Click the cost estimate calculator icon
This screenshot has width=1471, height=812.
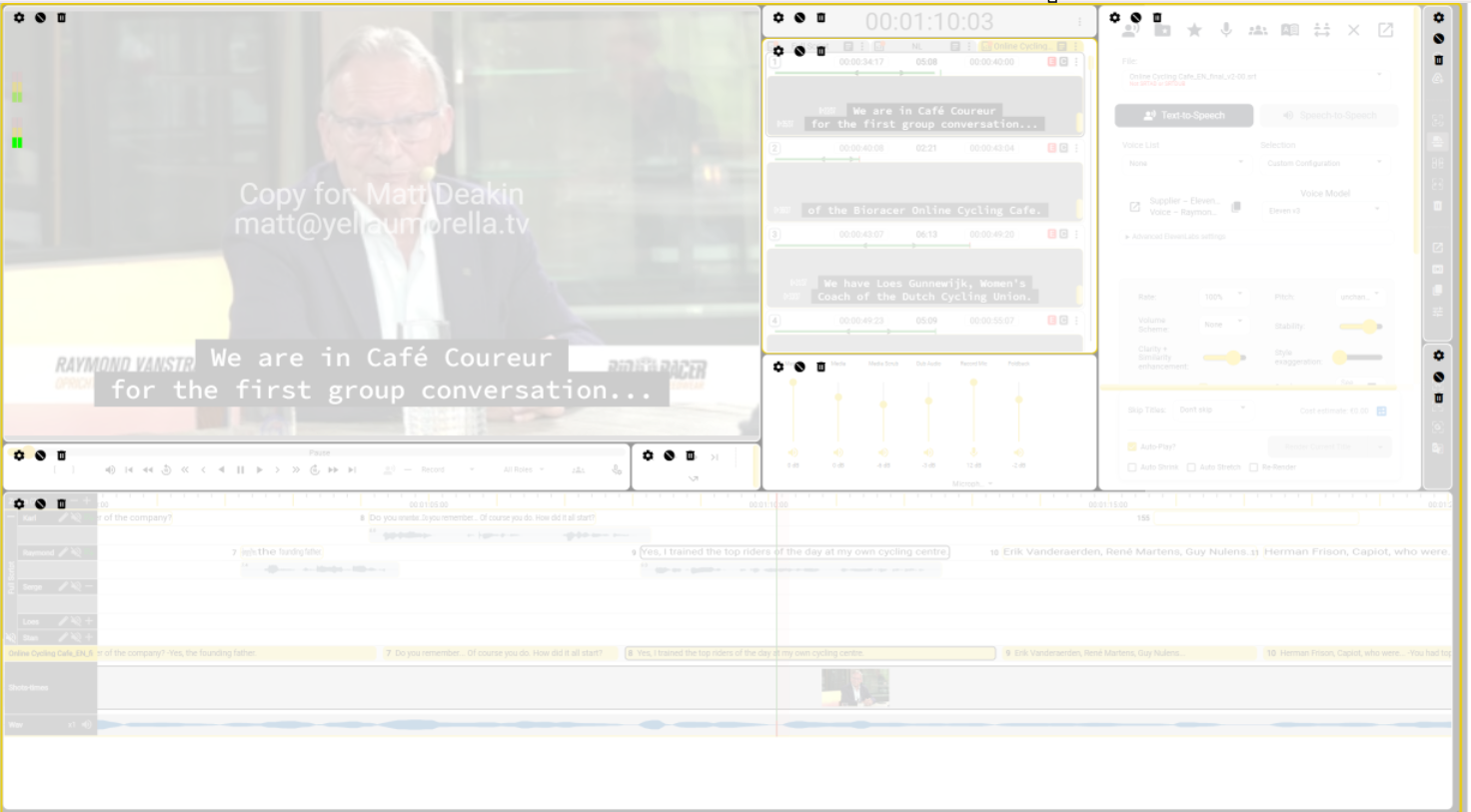pos(1382,410)
